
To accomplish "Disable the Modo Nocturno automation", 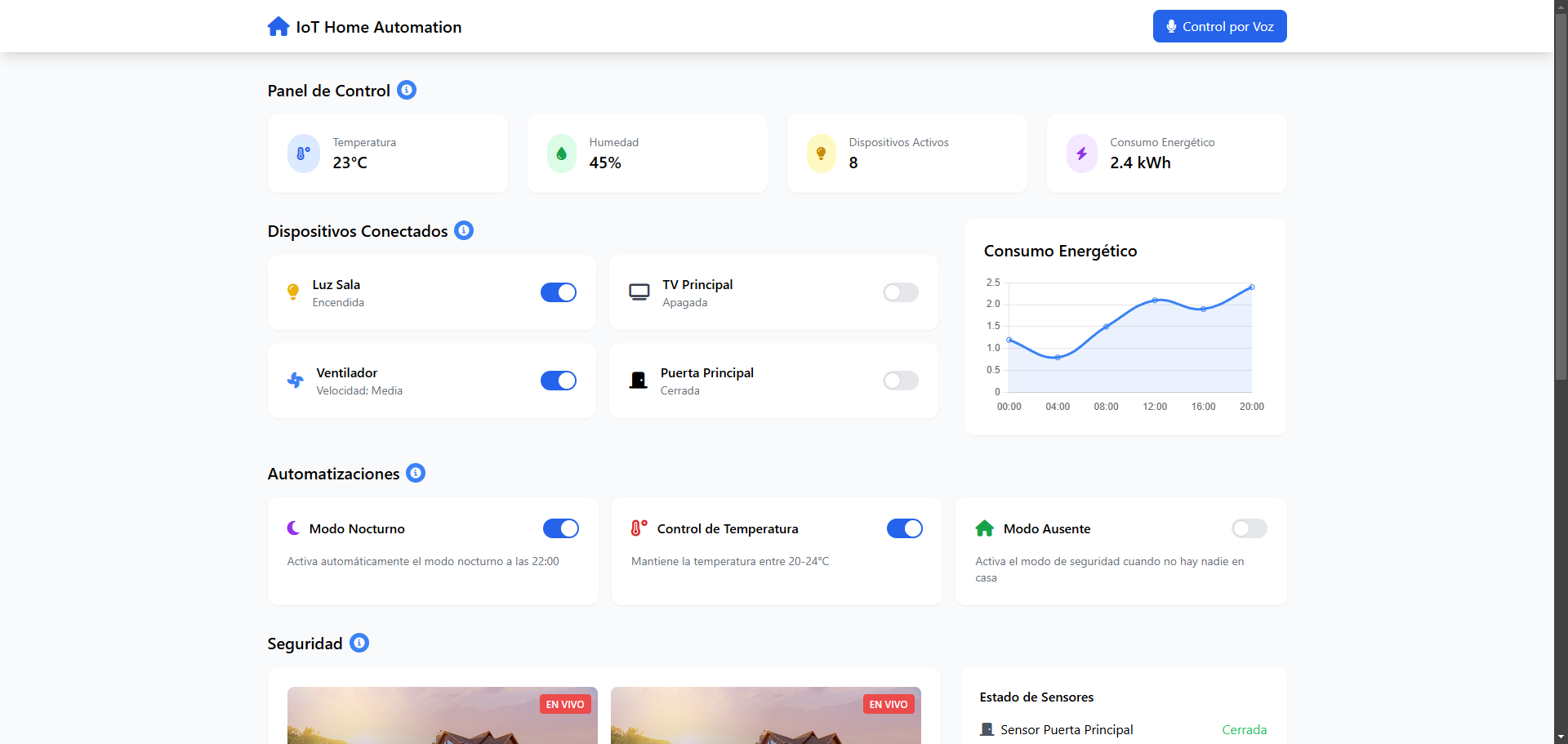I will (561, 528).
